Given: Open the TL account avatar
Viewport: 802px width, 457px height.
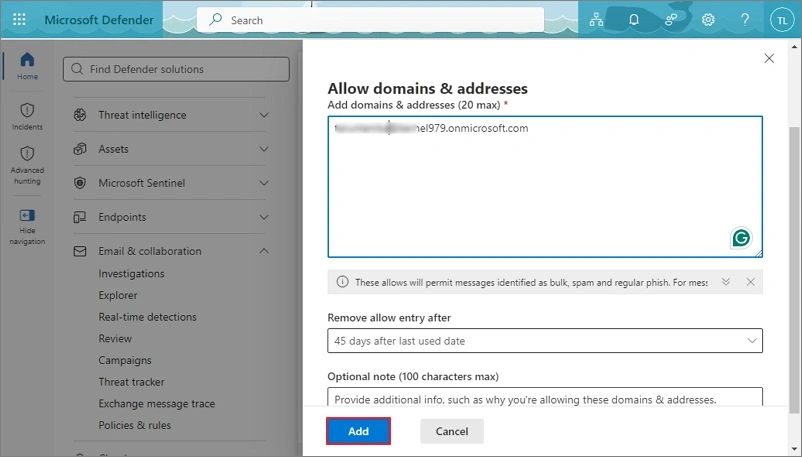Looking at the screenshot, I should (x=782, y=20).
